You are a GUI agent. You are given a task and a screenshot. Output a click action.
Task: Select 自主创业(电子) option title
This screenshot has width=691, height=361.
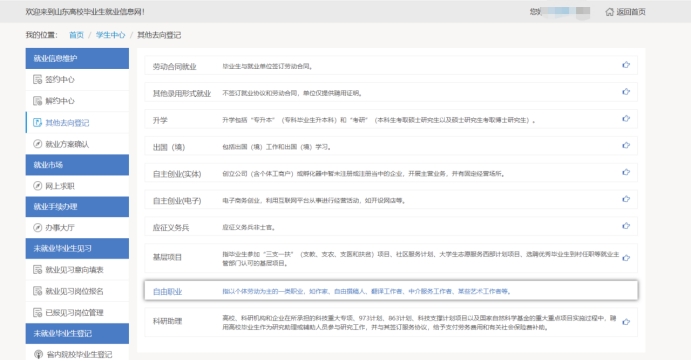click(177, 201)
